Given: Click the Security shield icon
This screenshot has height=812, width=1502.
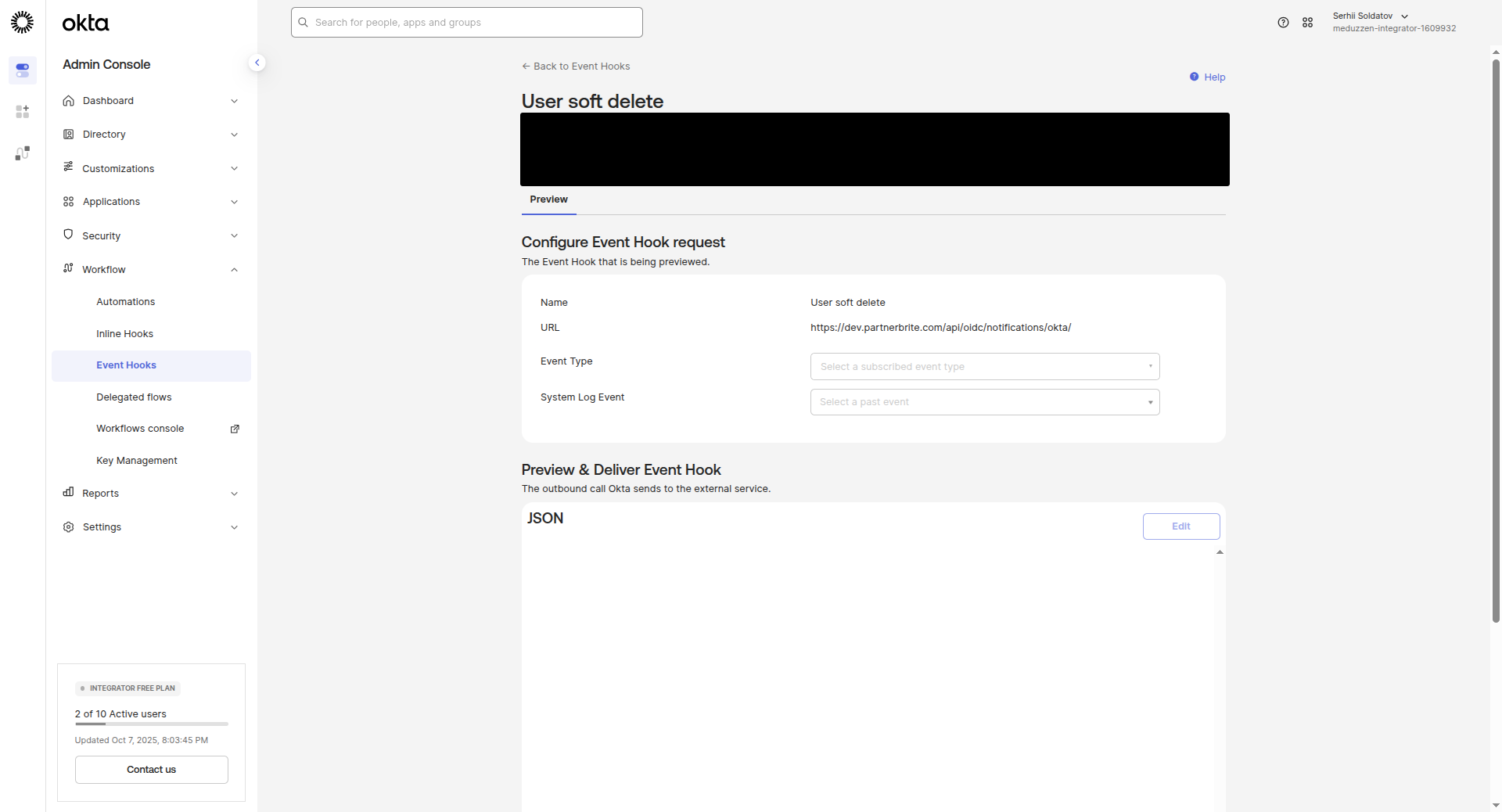Looking at the screenshot, I should click(x=69, y=235).
